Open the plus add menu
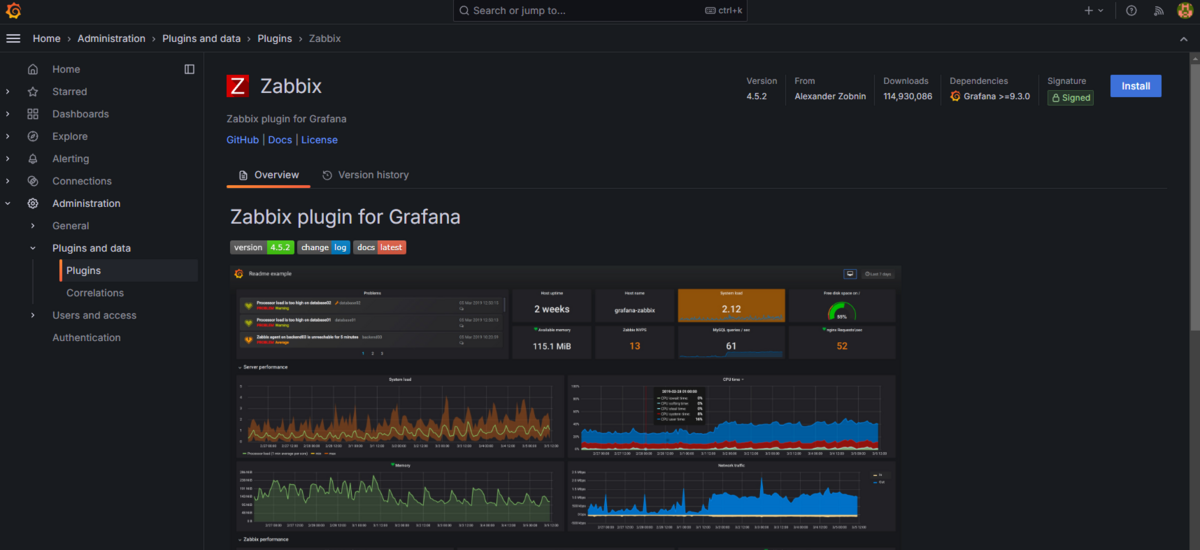This screenshot has width=1200, height=550. click(x=1094, y=10)
